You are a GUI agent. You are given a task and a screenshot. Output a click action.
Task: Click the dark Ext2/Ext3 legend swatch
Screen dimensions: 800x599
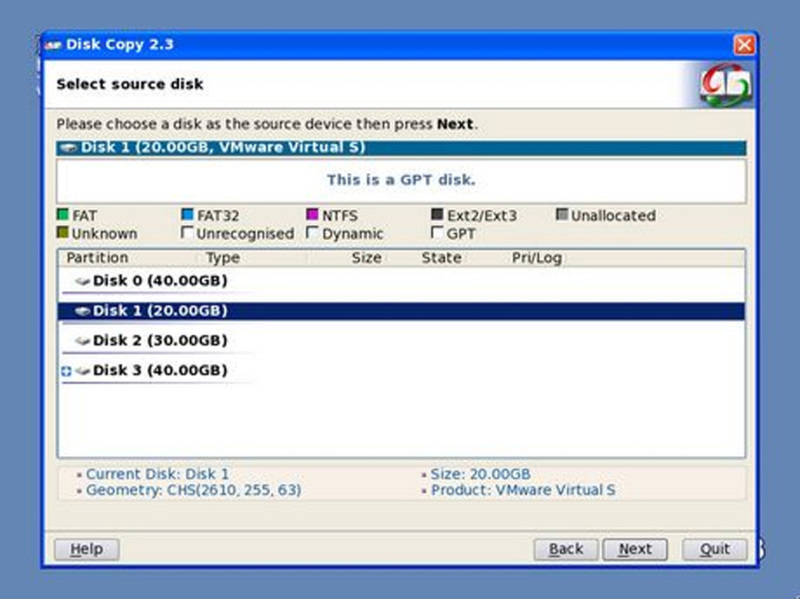[x=437, y=214]
